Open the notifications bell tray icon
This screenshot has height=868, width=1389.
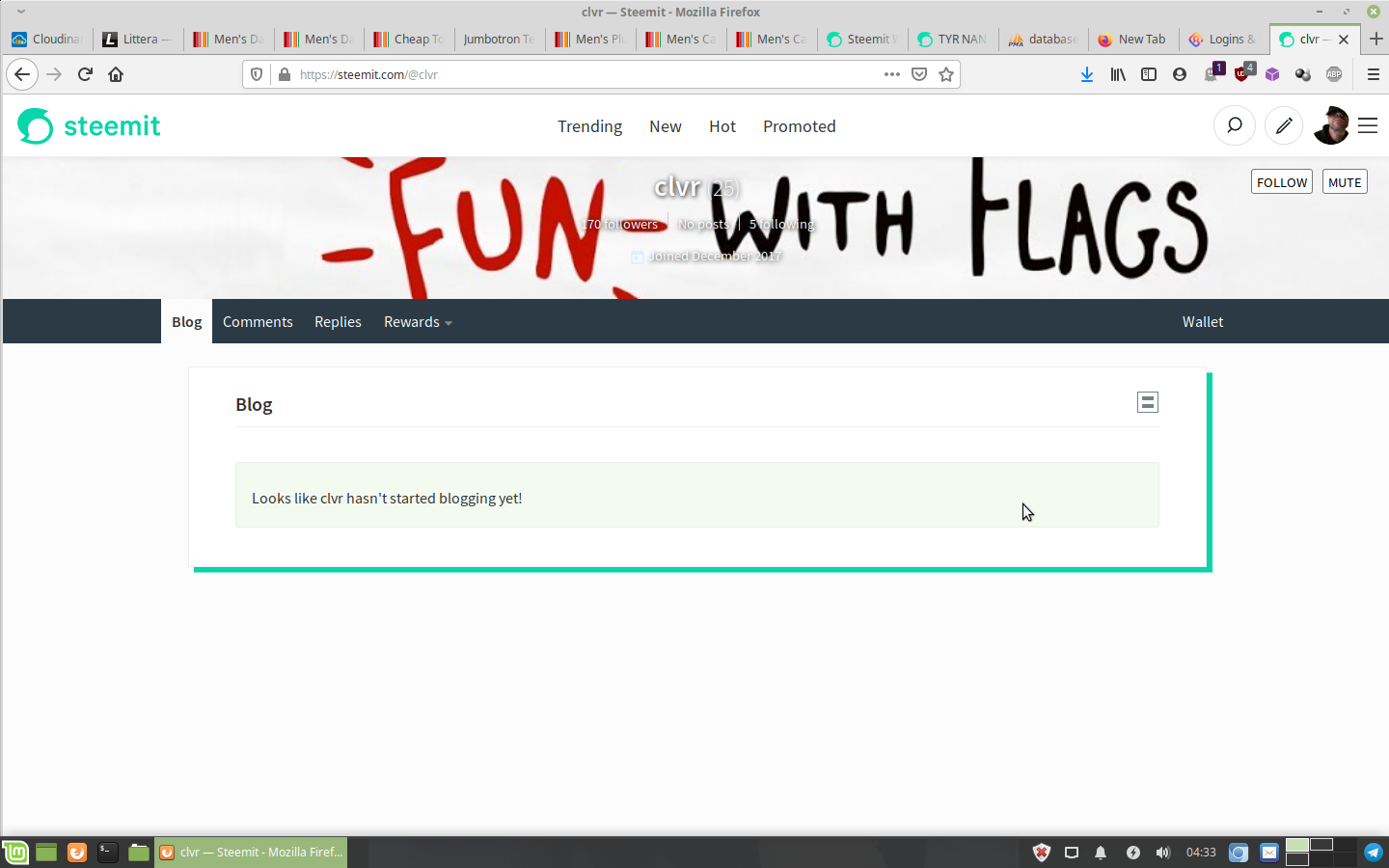coord(1101,853)
